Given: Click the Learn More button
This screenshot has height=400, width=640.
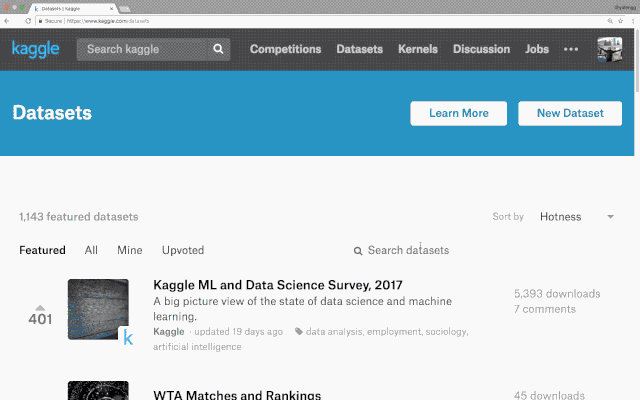Looking at the screenshot, I should pyautogui.click(x=459, y=113).
